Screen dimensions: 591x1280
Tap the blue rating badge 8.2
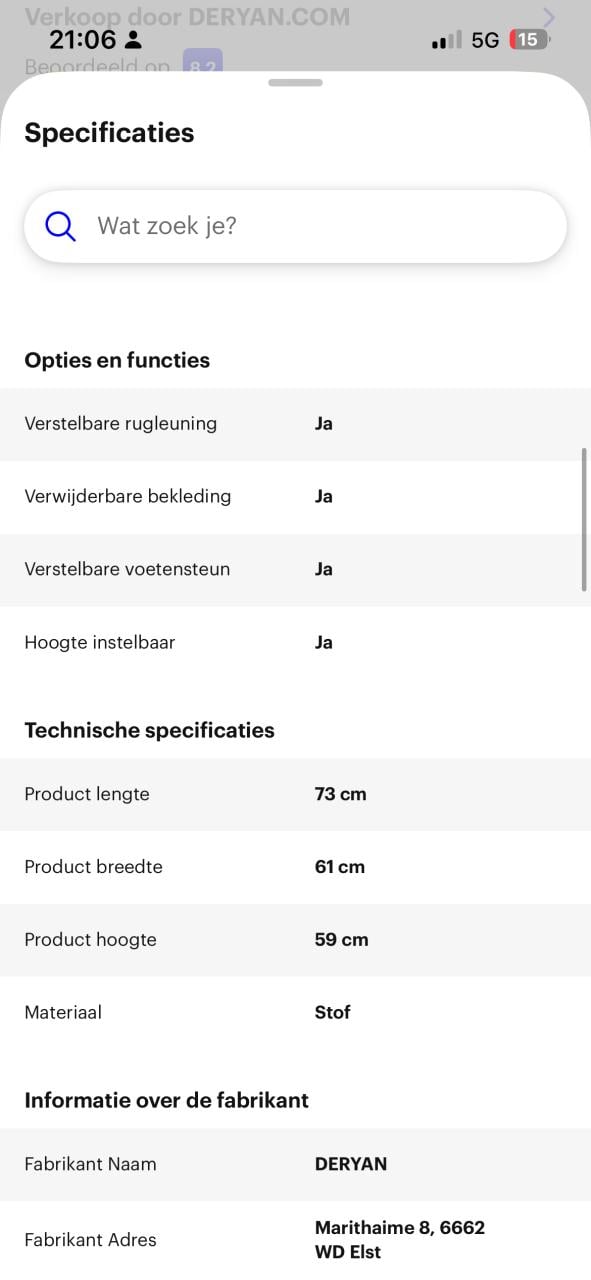[203, 63]
